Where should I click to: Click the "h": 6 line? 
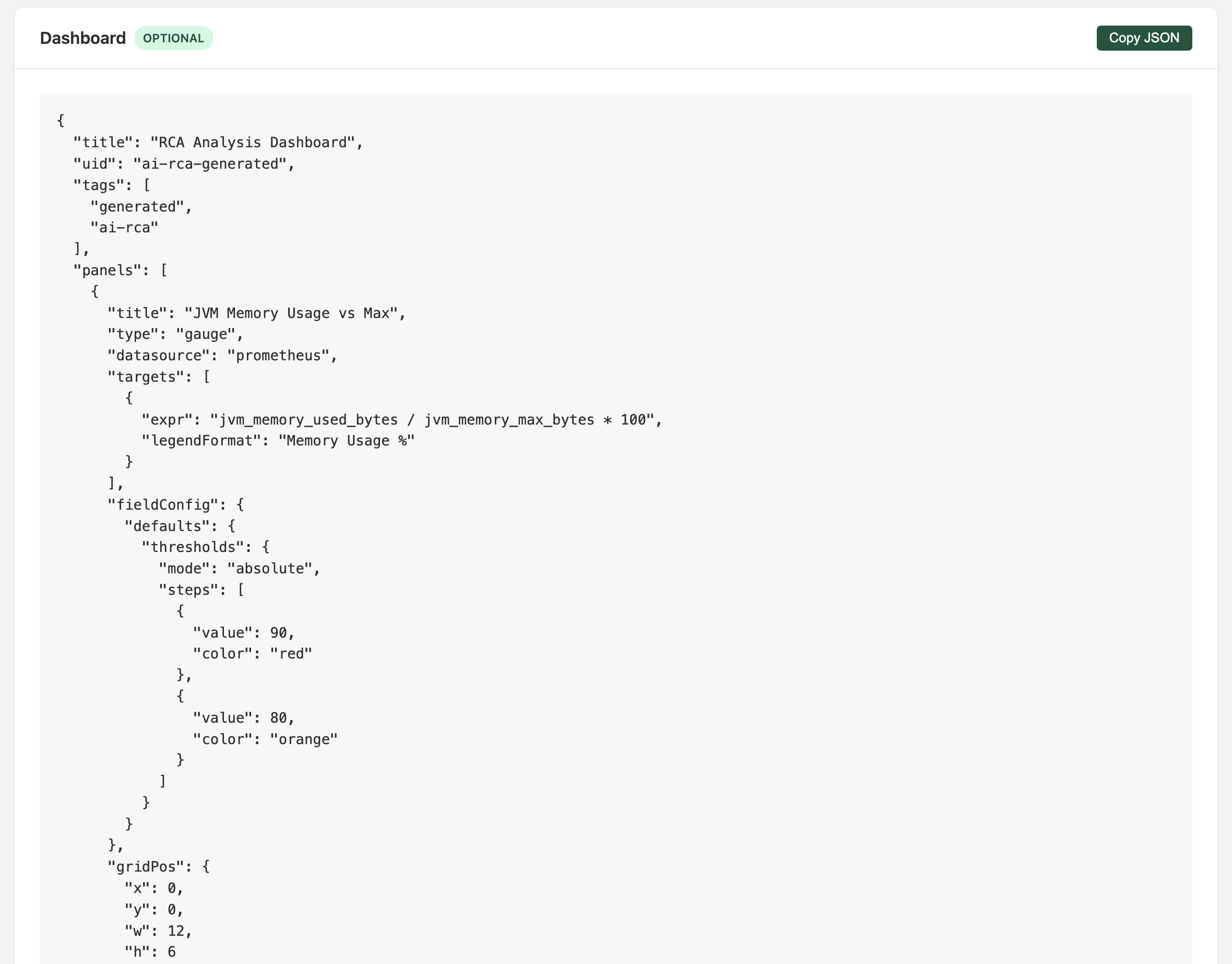point(150,952)
